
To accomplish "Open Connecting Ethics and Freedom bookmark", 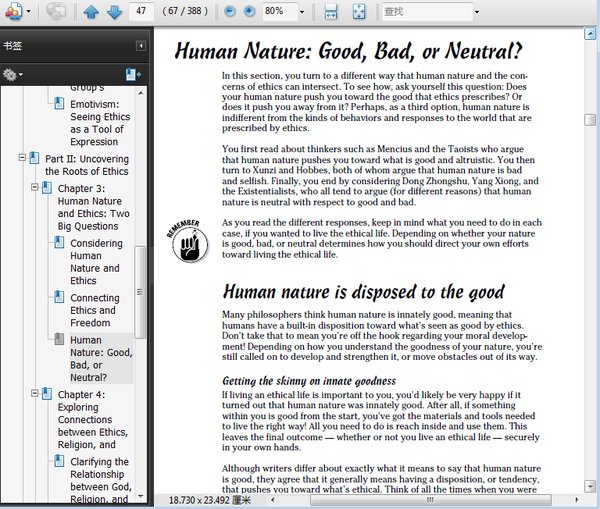I will click(x=95, y=310).
